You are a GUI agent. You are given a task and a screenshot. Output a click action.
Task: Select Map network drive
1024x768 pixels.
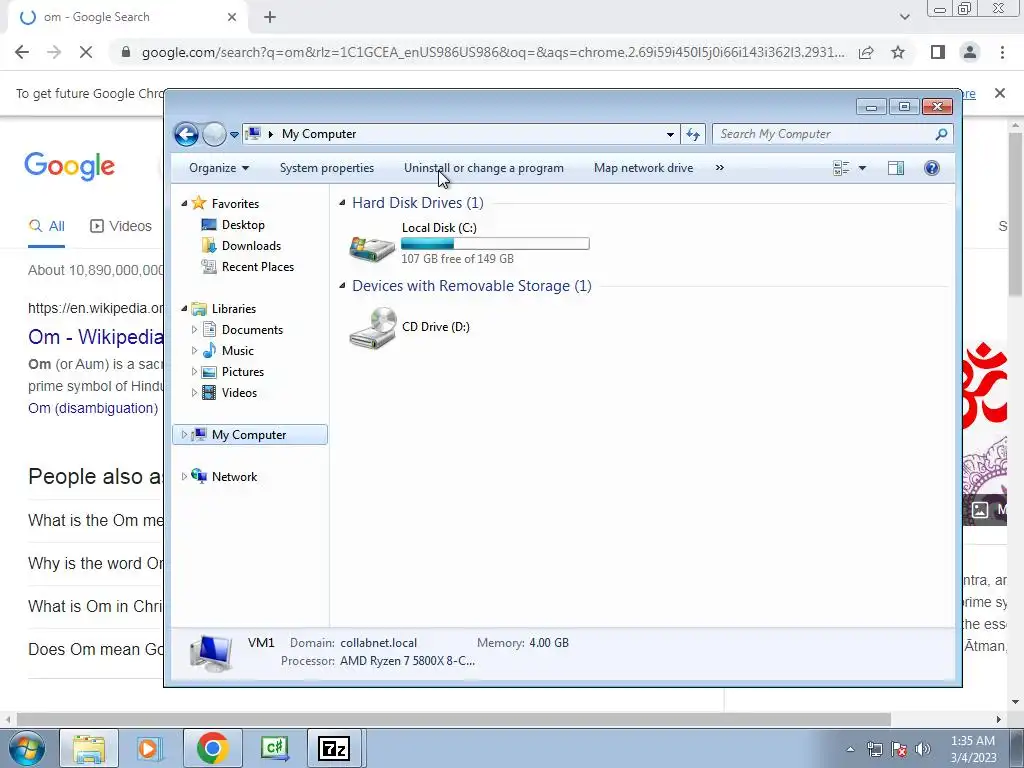[x=643, y=168]
